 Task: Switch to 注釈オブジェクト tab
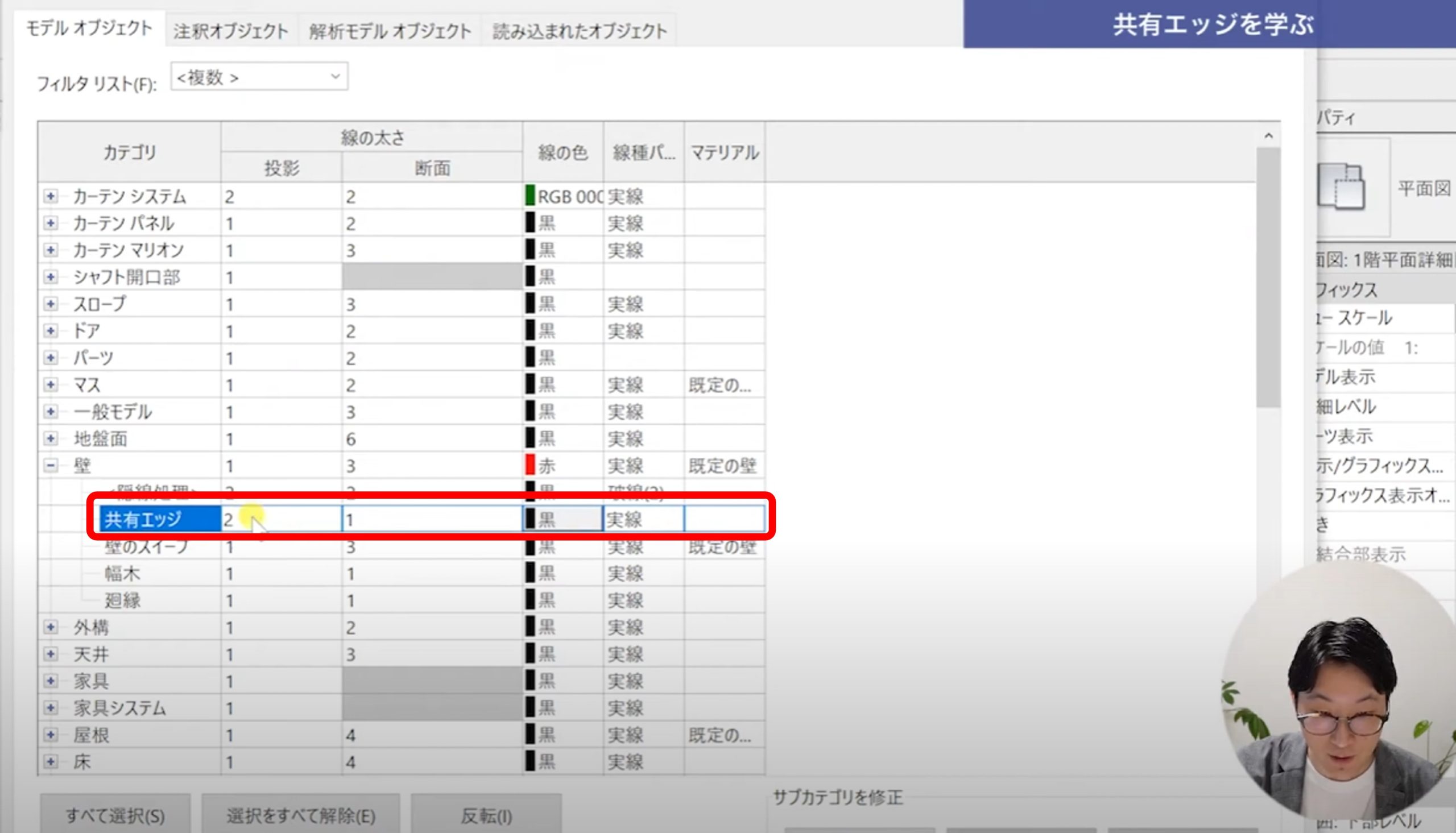click(230, 31)
